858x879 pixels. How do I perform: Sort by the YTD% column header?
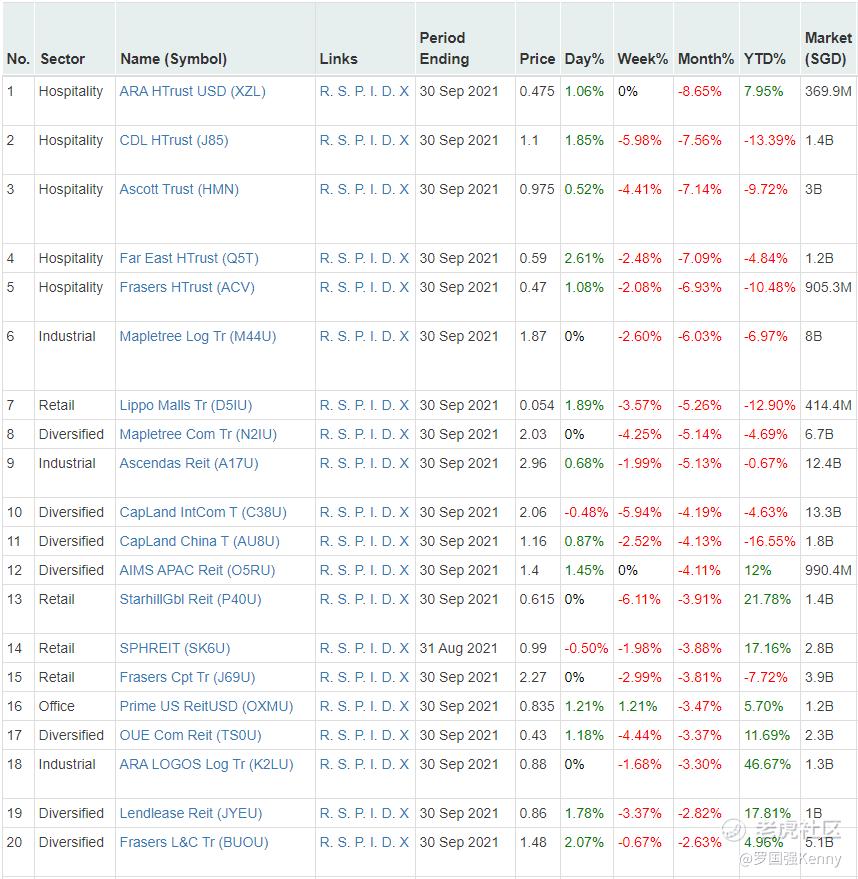click(x=764, y=59)
